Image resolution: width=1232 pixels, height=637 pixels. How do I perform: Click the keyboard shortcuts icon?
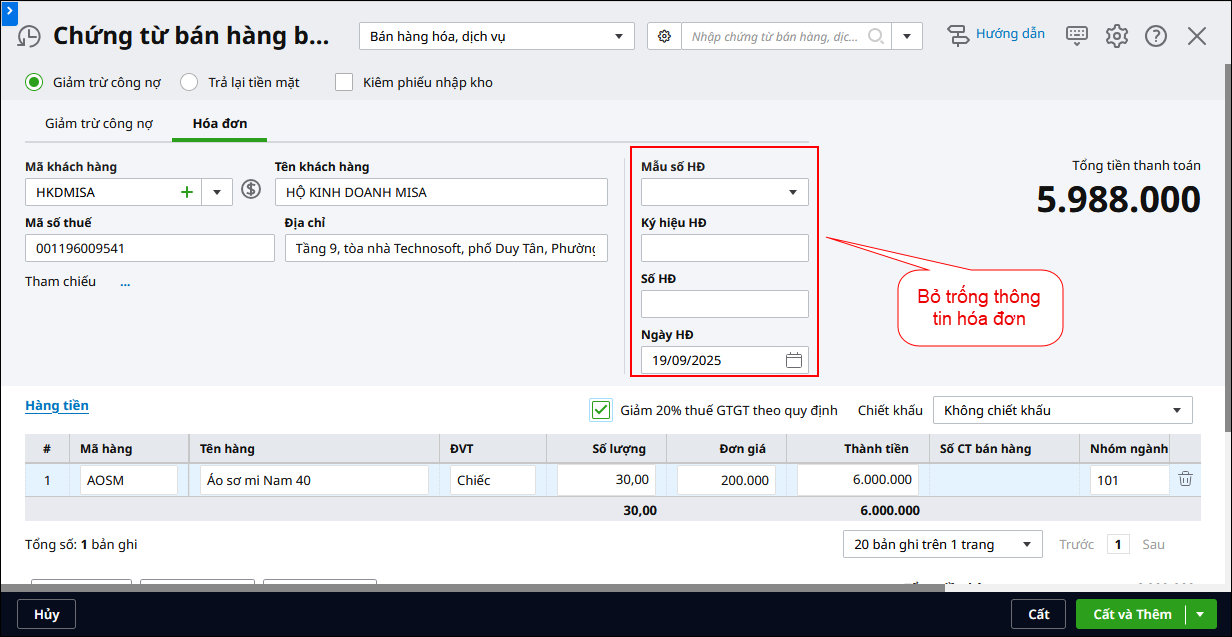[x=1077, y=35]
